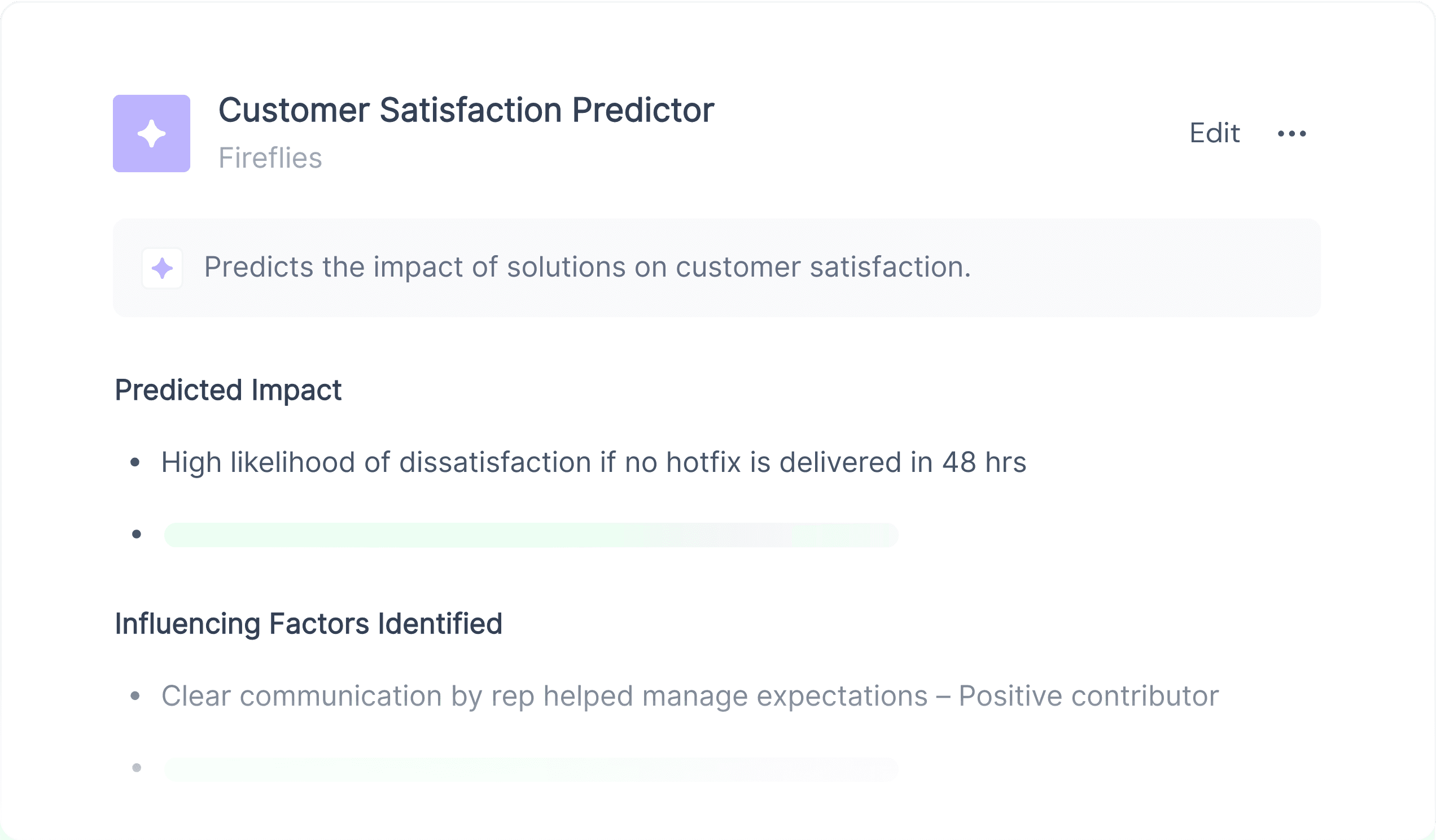This screenshot has height=840, width=1436.
Task: Click the bullet dot before the hotfix line
Action: pos(135,462)
